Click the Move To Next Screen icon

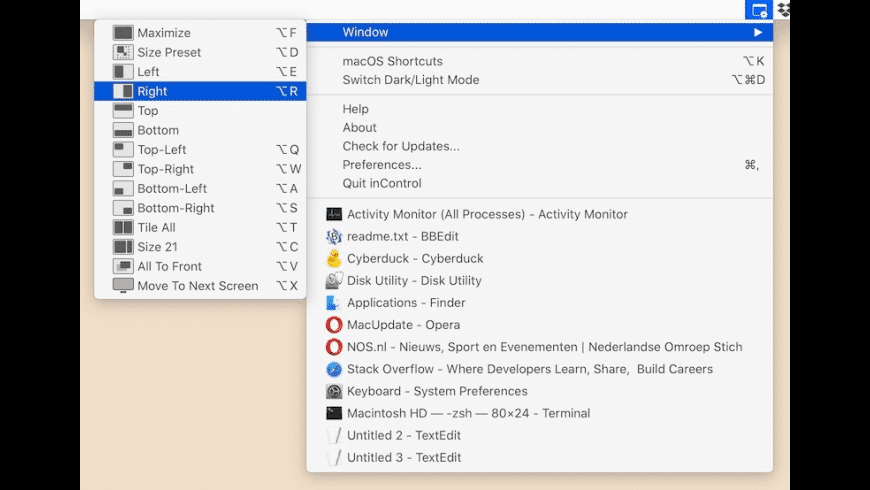123,286
